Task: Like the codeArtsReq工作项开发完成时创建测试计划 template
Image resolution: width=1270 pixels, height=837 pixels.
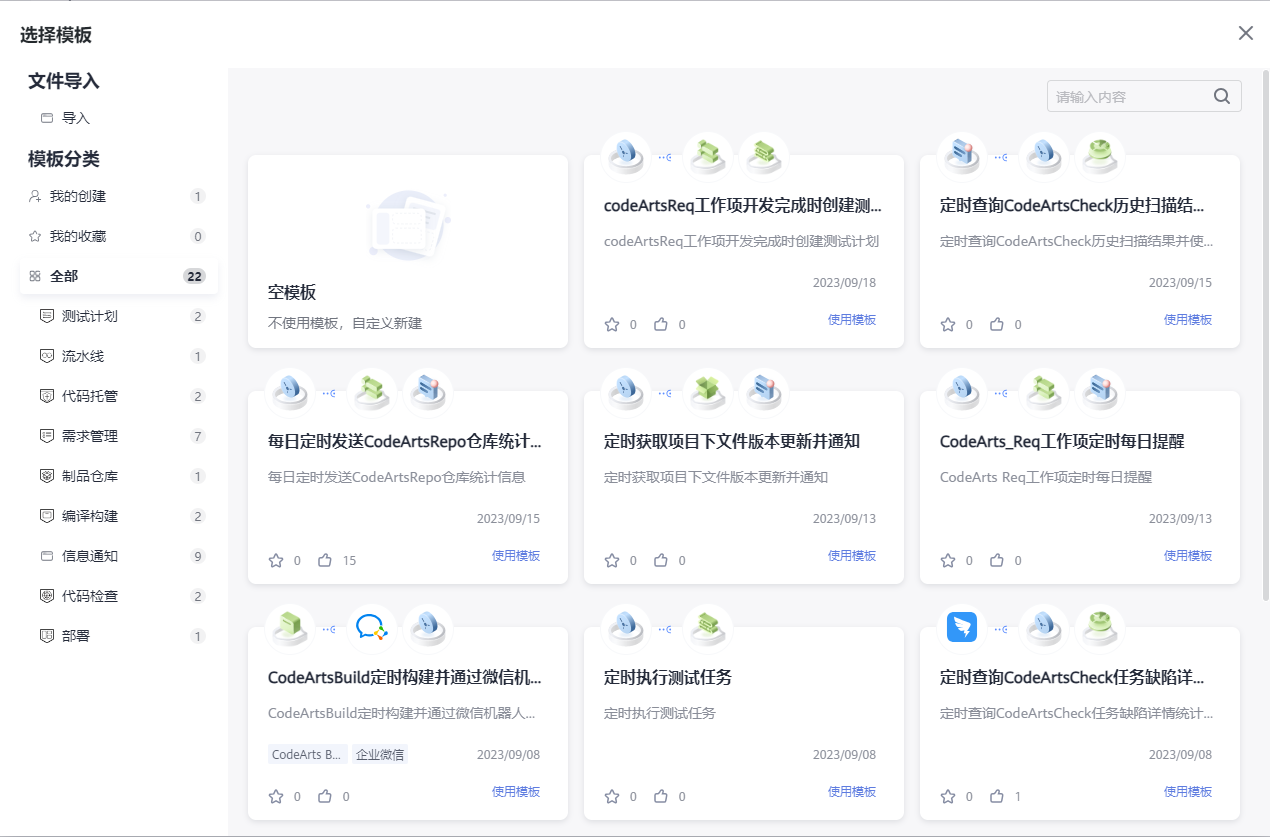Action: tap(661, 324)
